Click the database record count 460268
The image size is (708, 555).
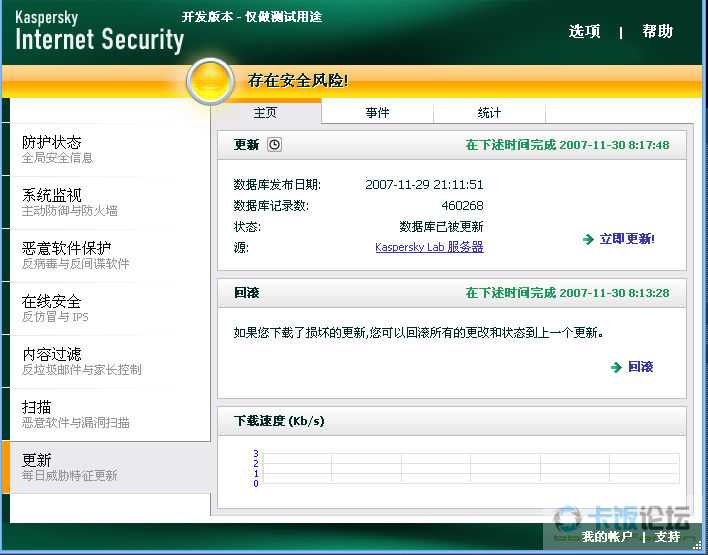click(x=462, y=206)
